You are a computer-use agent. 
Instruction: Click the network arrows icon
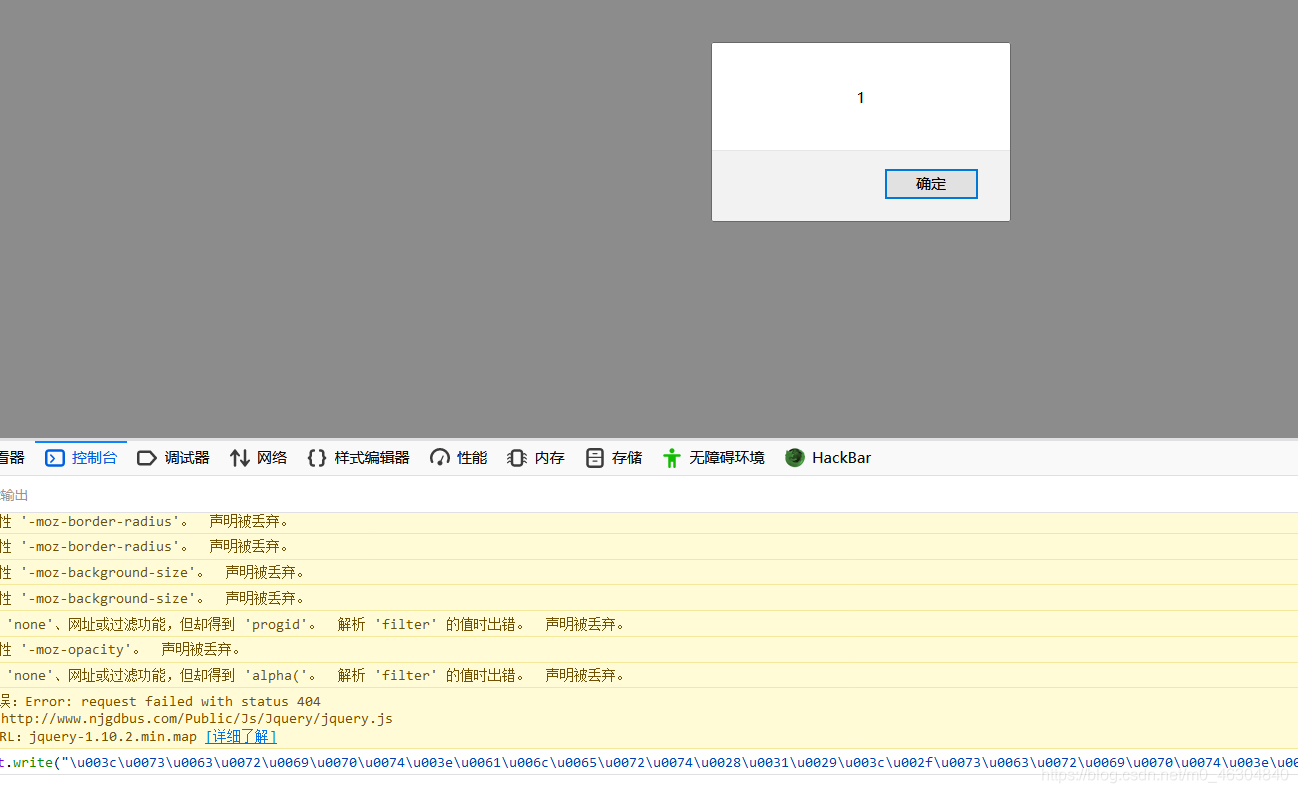pos(239,458)
